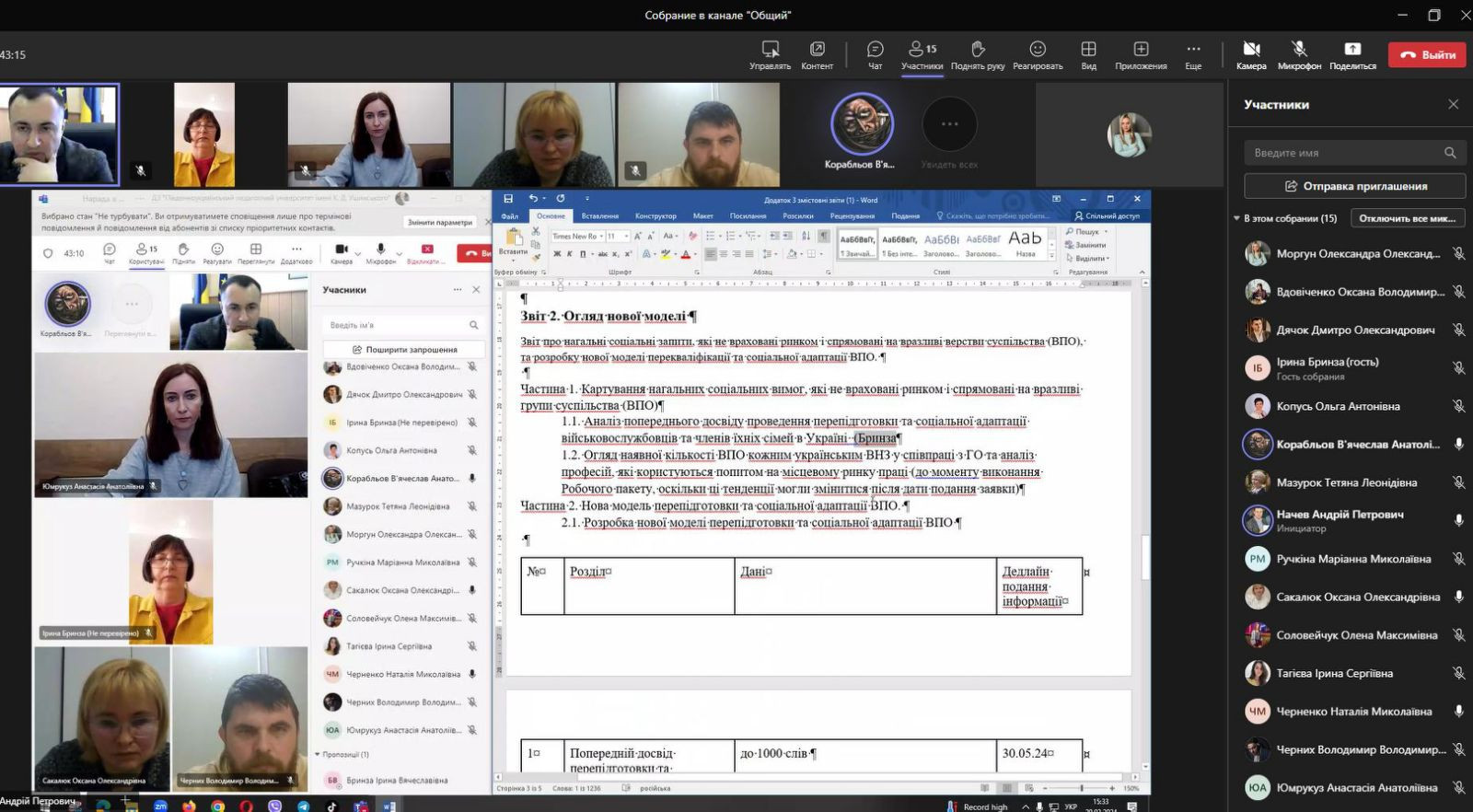Open the Viber icon in the taskbar
1473x812 pixels.
(x=274, y=806)
